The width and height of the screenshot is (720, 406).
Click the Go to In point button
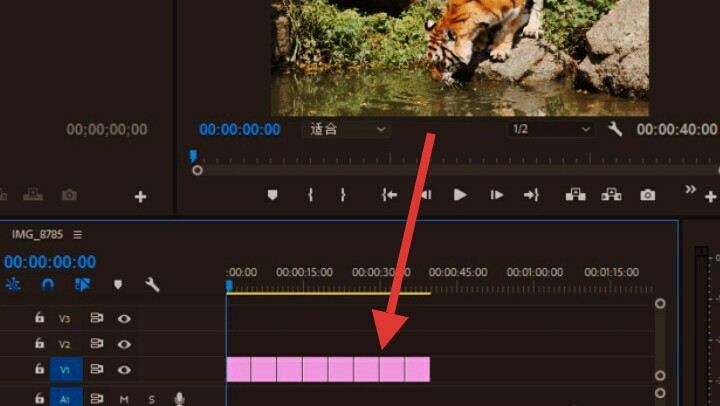390,195
